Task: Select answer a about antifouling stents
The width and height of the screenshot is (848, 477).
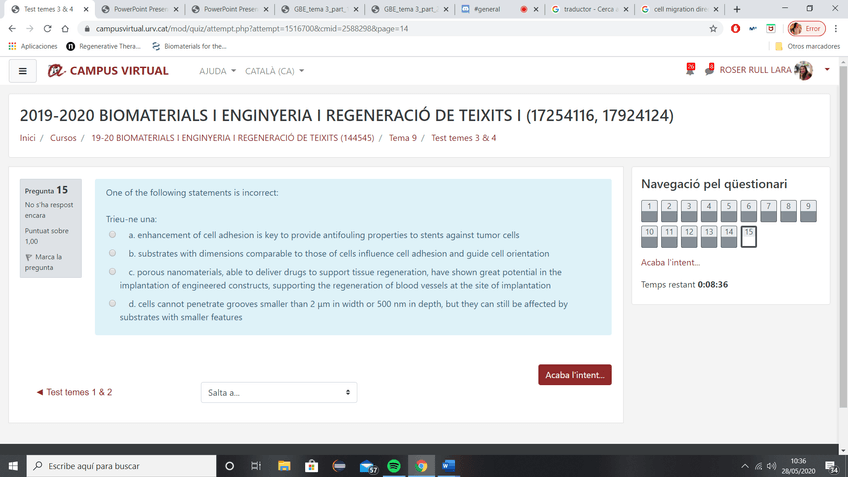Action: coord(113,234)
